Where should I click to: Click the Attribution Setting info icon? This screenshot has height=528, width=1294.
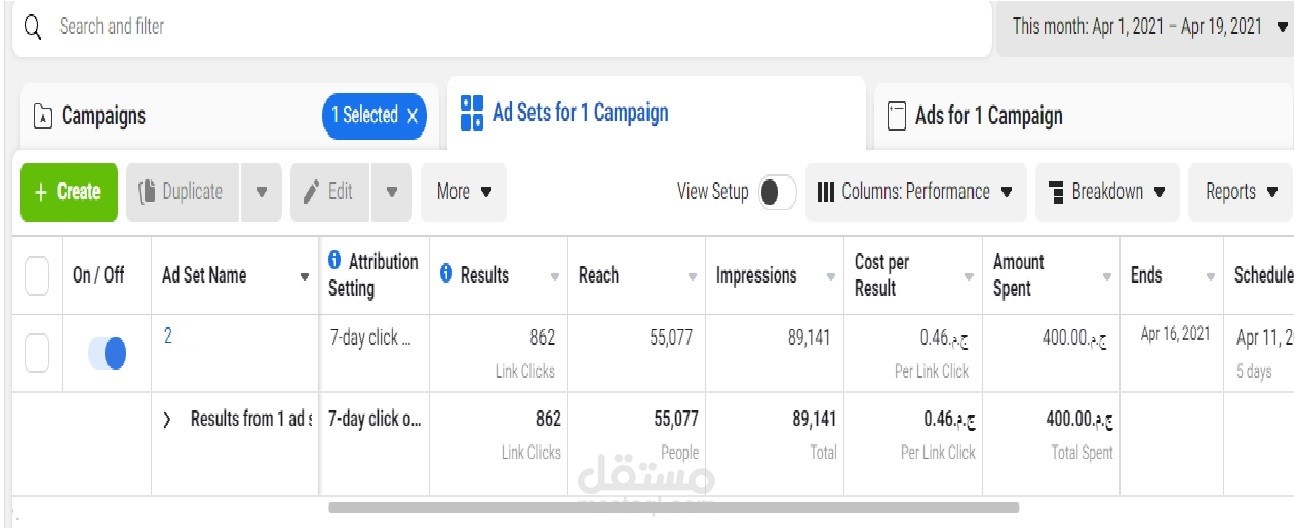[335, 262]
